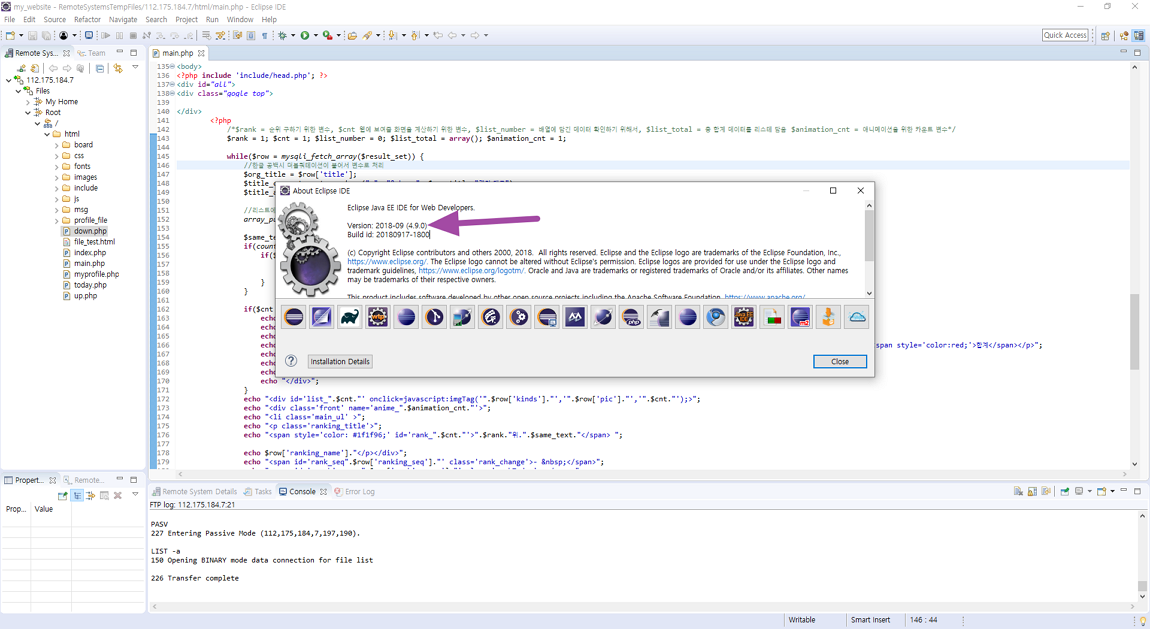Switch to the Error Log tab
1150x629 pixels.
tap(354, 492)
